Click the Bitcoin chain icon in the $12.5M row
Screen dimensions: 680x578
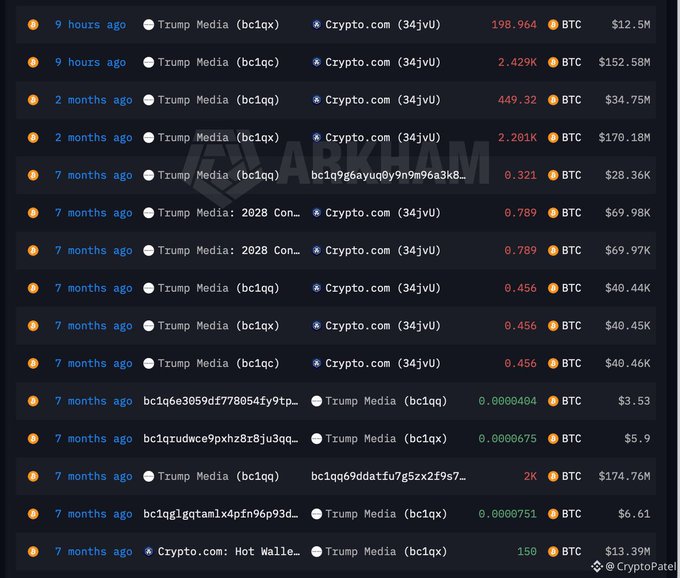pyautogui.click(x=33, y=25)
